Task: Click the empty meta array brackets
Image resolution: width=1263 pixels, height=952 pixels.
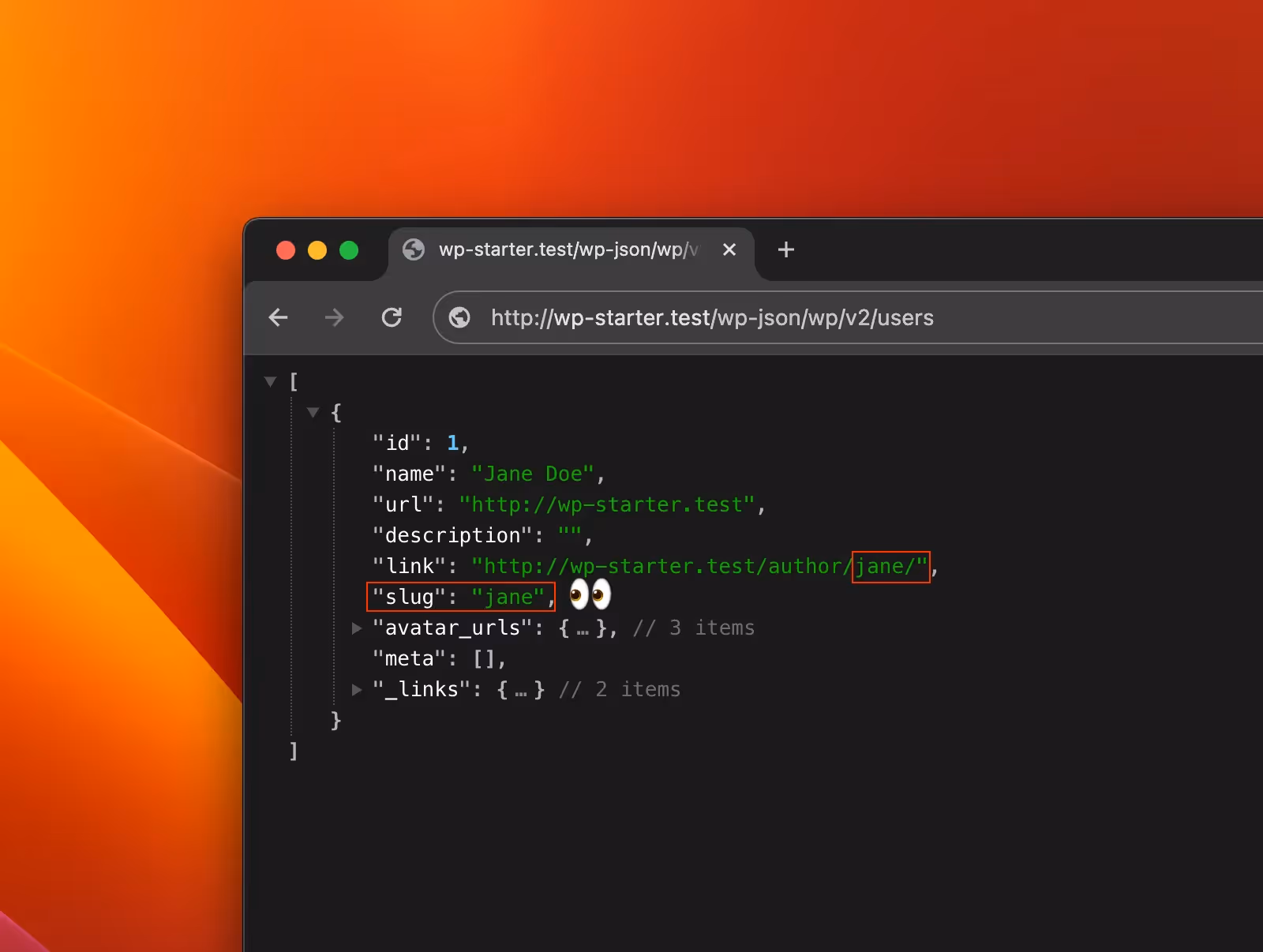Action: point(484,658)
